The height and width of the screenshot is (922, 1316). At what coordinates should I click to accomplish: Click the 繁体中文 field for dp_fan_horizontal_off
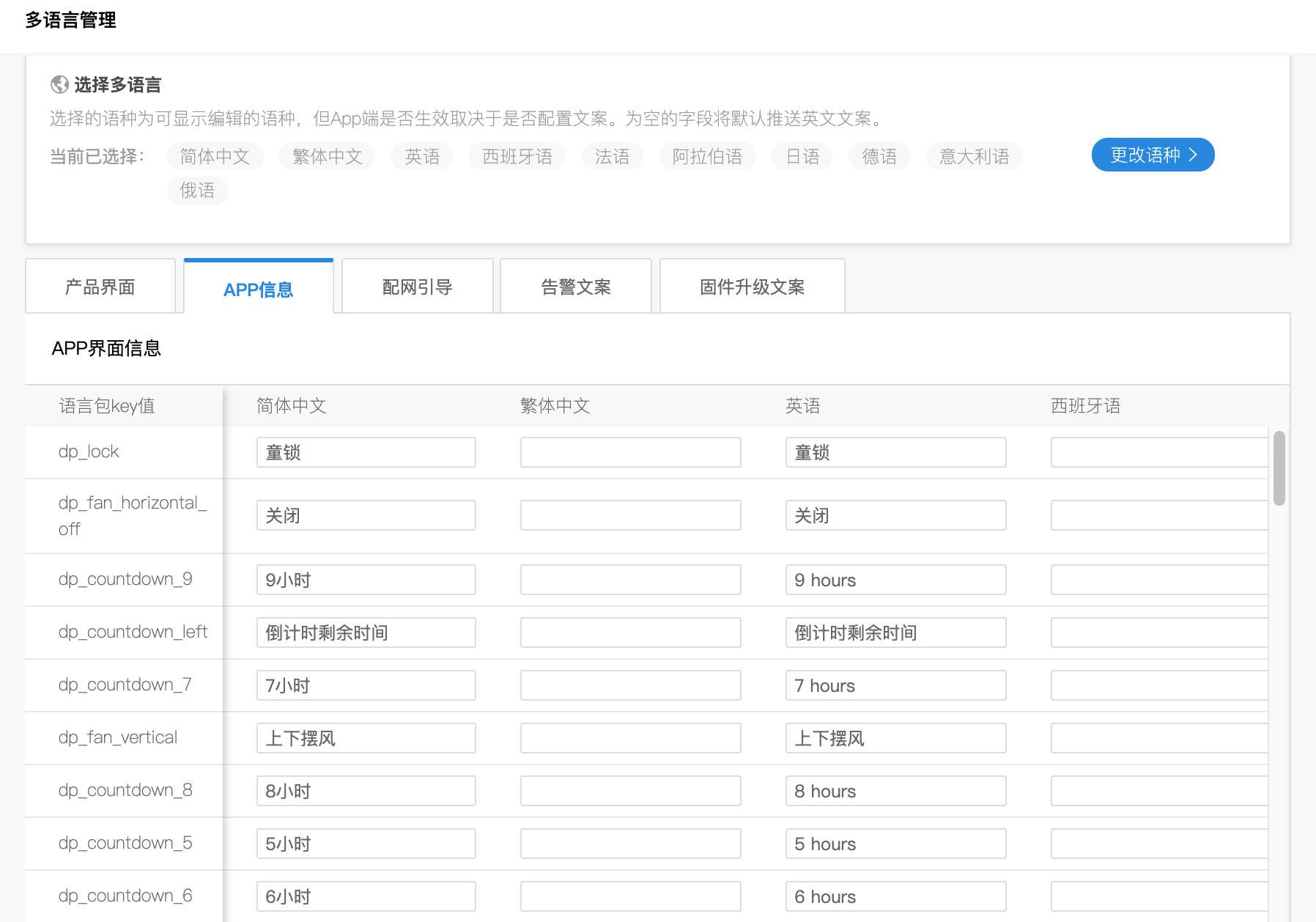tap(631, 515)
